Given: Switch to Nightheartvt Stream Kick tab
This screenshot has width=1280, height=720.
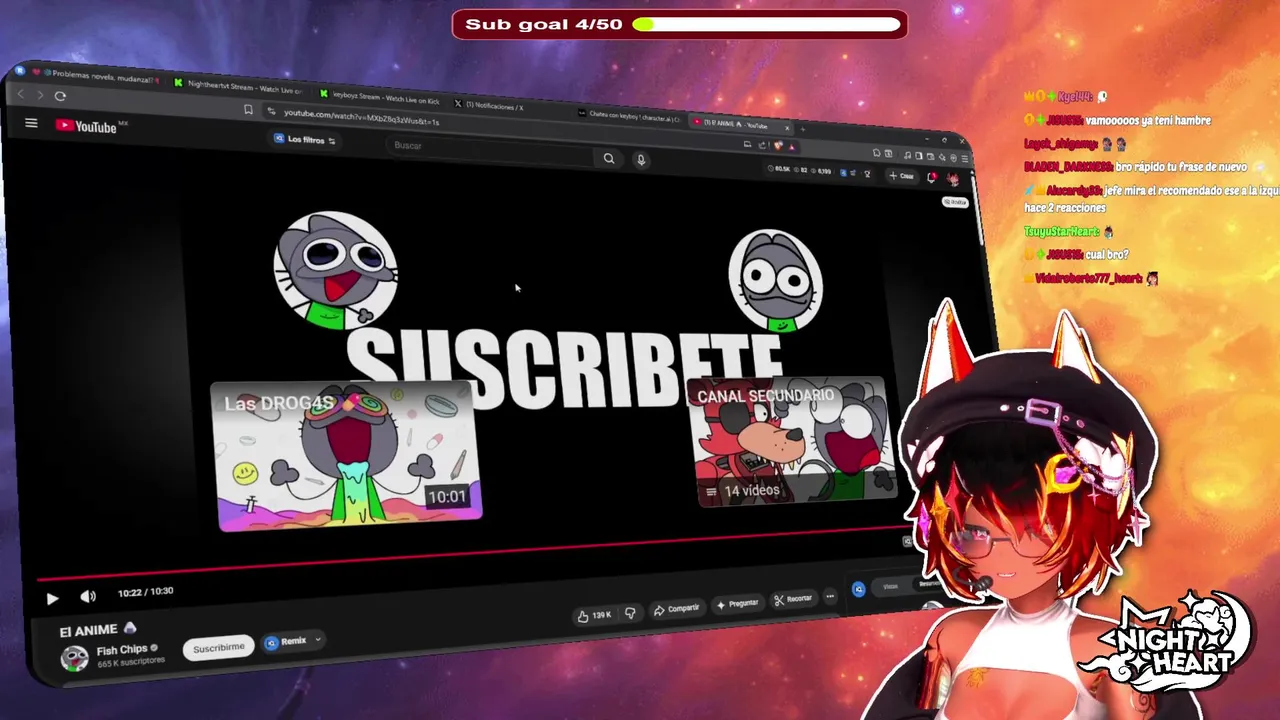Looking at the screenshot, I should tap(238, 86).
